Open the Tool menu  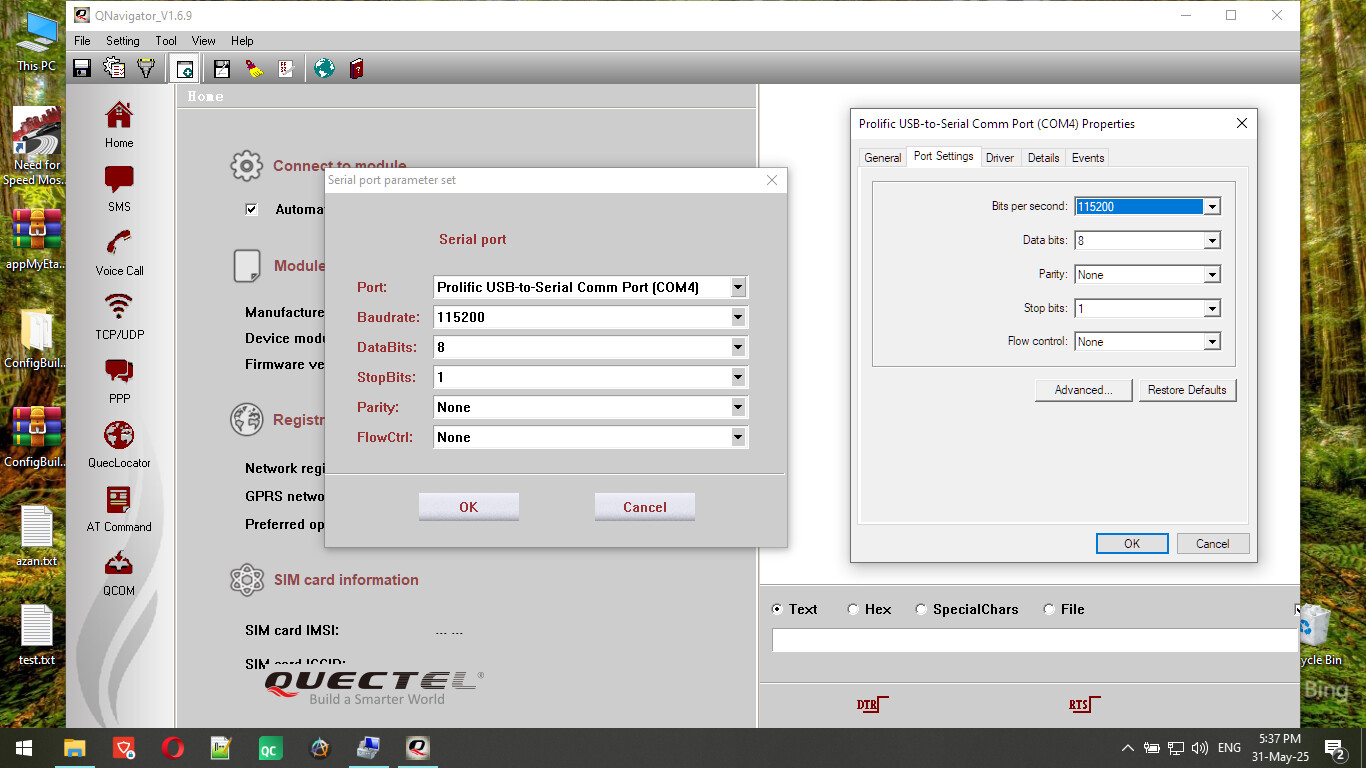click(166, 41)
